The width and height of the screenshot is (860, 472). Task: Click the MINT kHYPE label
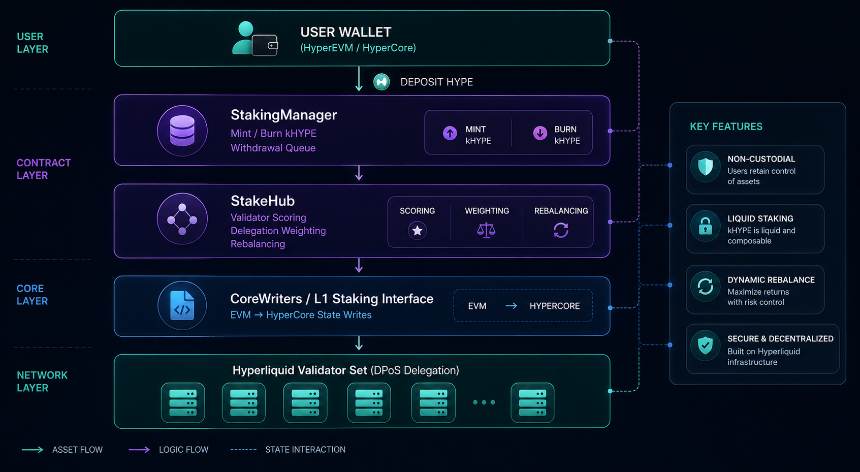click(x=478, y=135)
